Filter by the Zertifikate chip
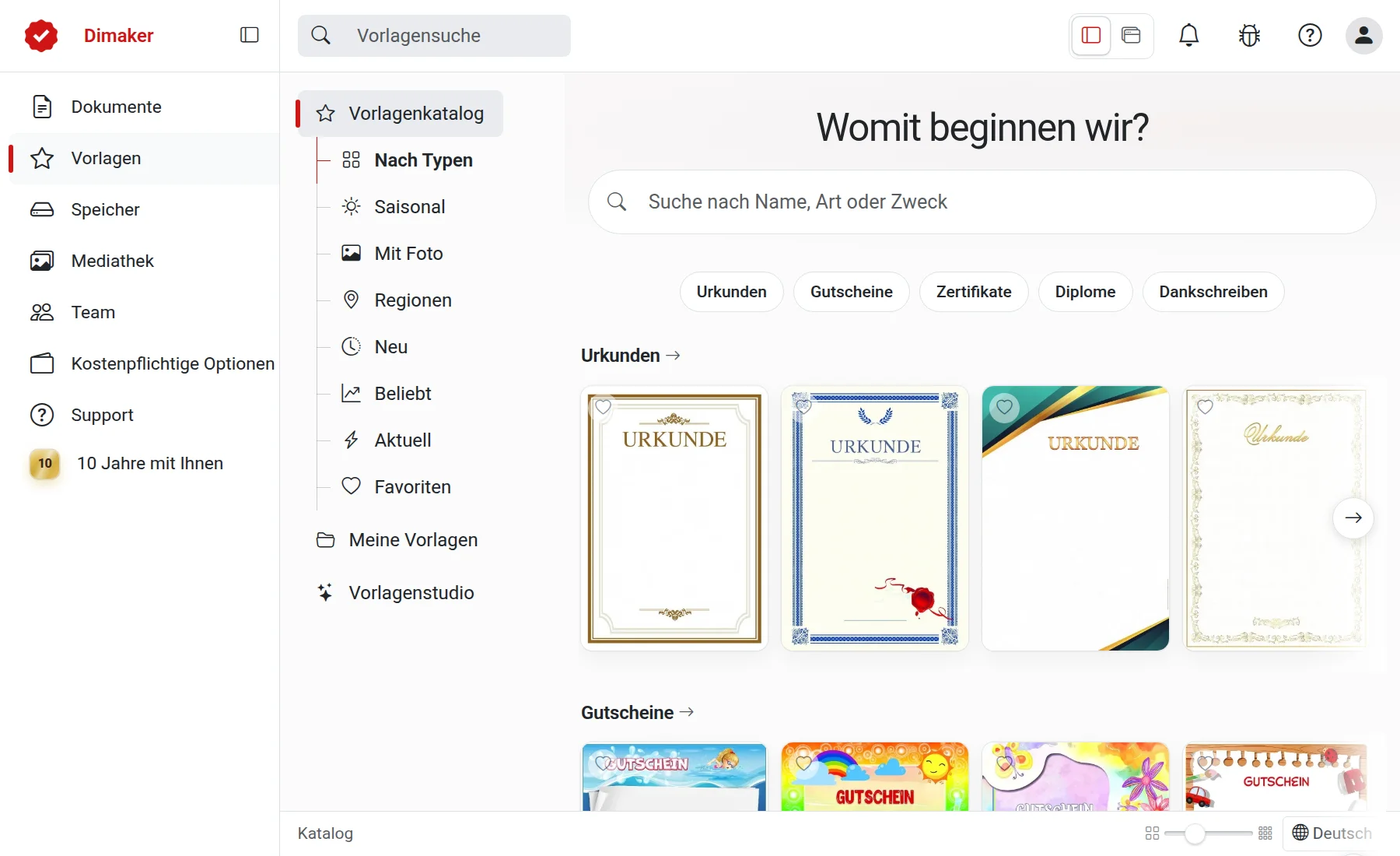Viewport: 1400px width, 856px height. (974, 292)
